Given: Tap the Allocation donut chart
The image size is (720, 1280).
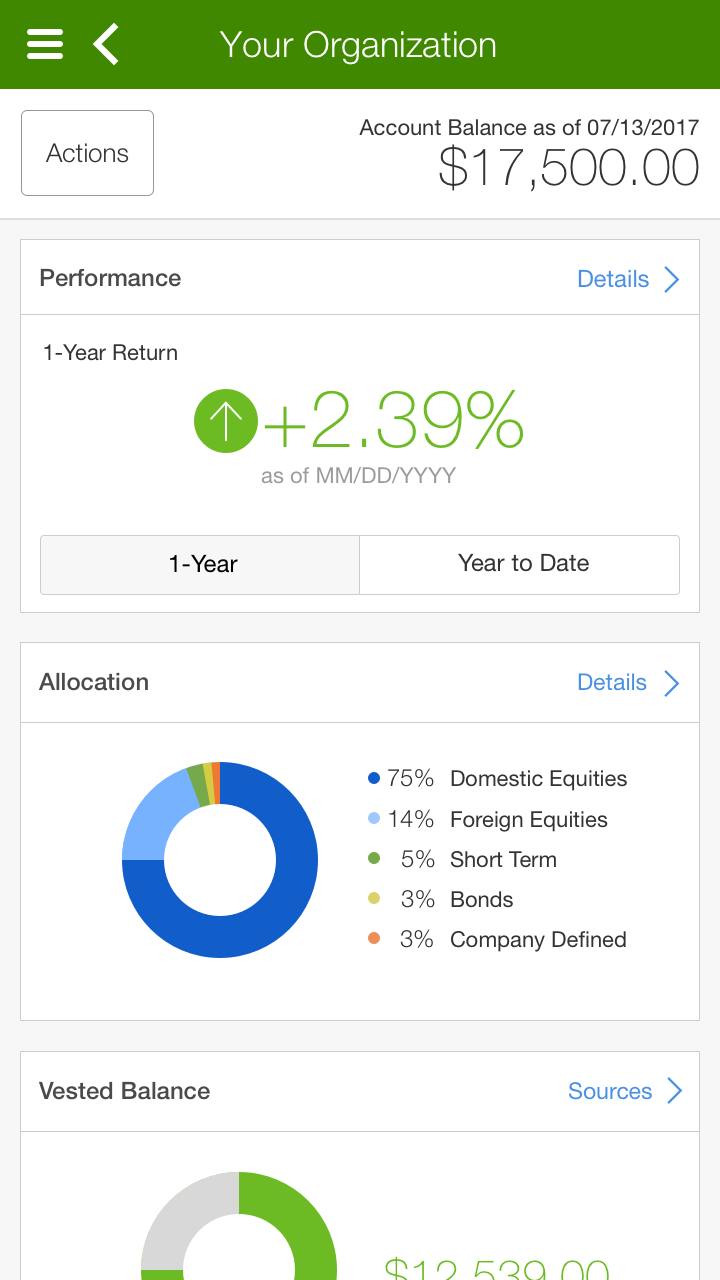Looking at the screenshot, I should pyautogui.click(x=220, y=860).
